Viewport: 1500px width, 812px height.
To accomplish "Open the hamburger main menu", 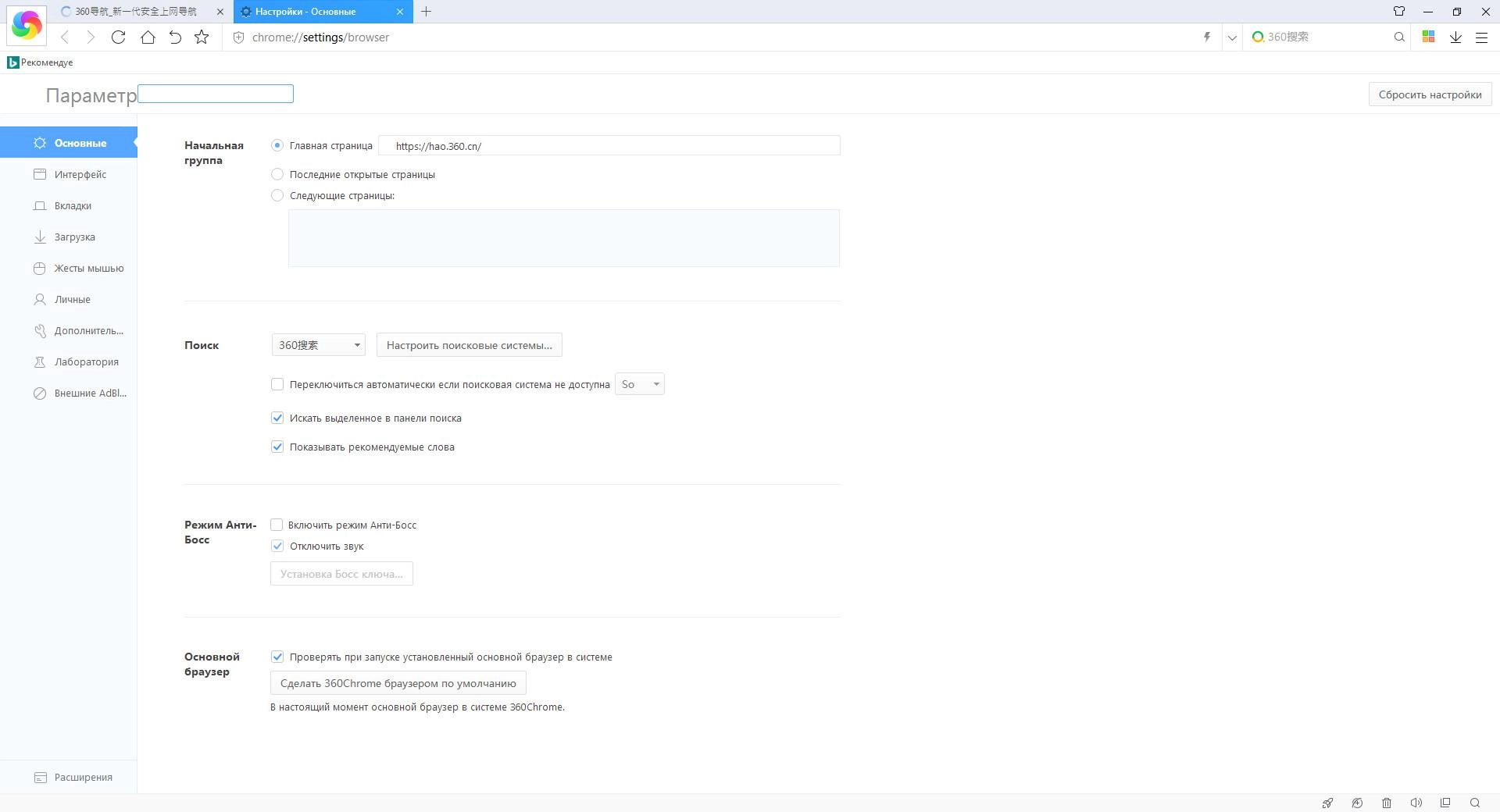I will [x=1481, y=37].
